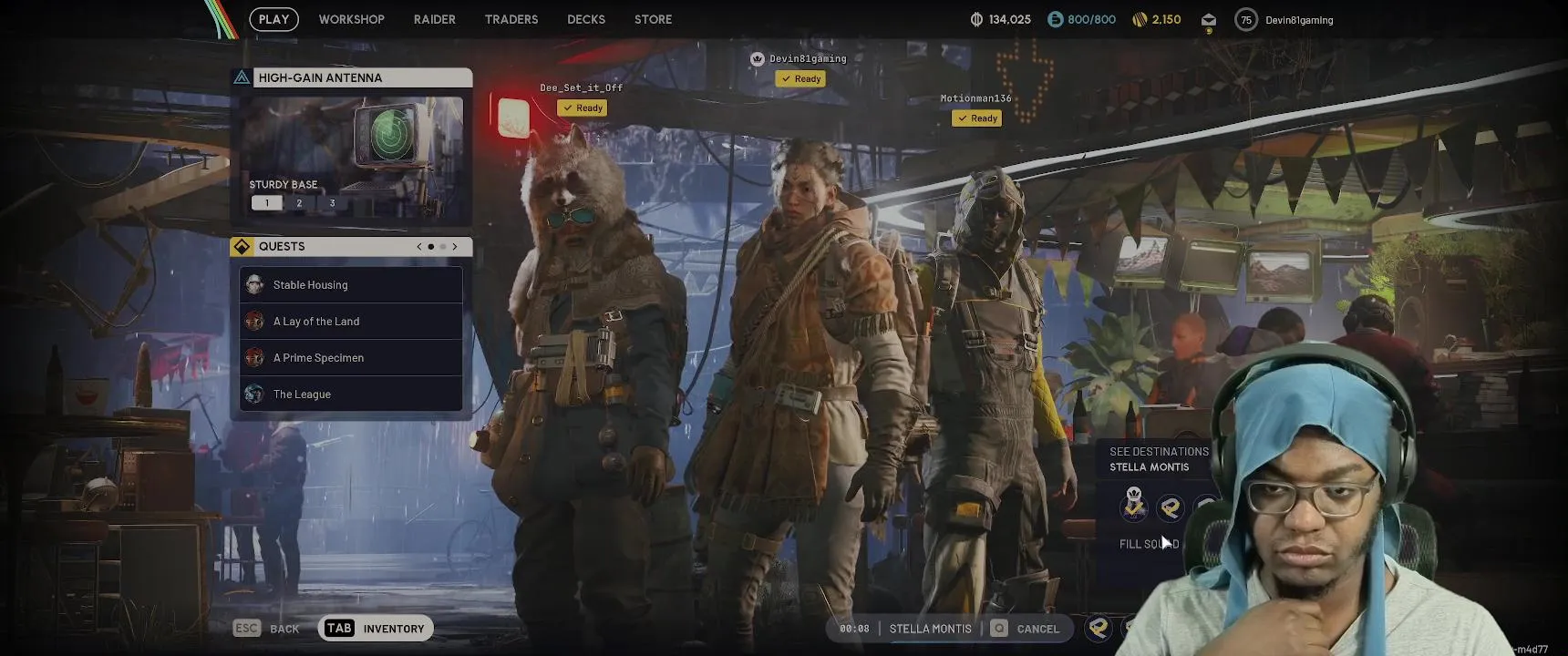Toggle Motionman136's Ready status
The image size is (1568, 656).
[x=976, y=118]
